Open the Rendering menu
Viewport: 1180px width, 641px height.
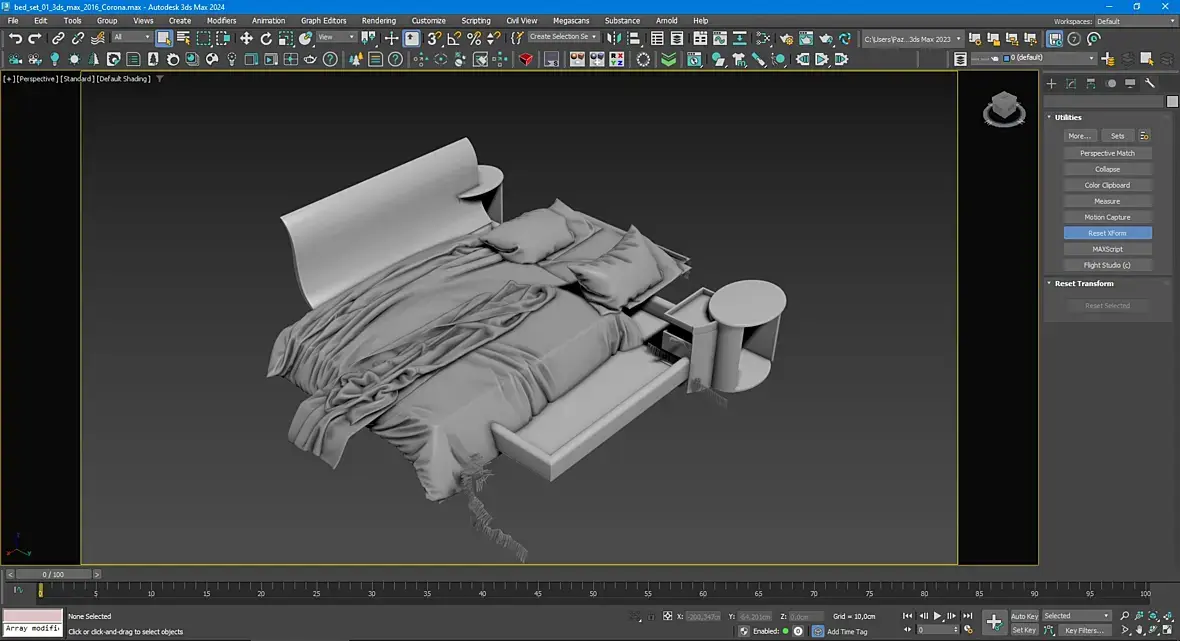click(x=378, y=20)
